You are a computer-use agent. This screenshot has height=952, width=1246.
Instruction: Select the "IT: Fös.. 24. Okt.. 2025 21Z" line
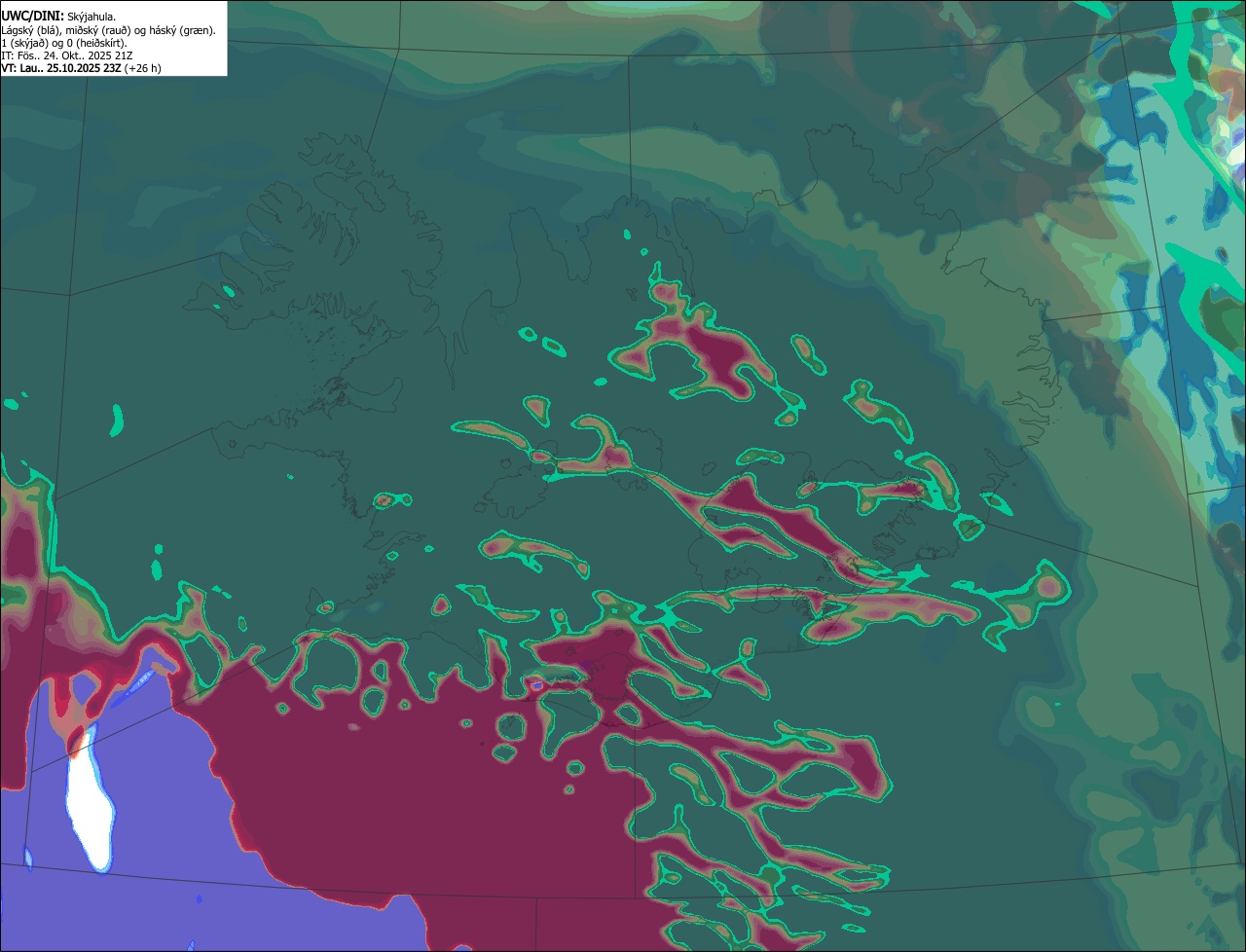point(67,55)
